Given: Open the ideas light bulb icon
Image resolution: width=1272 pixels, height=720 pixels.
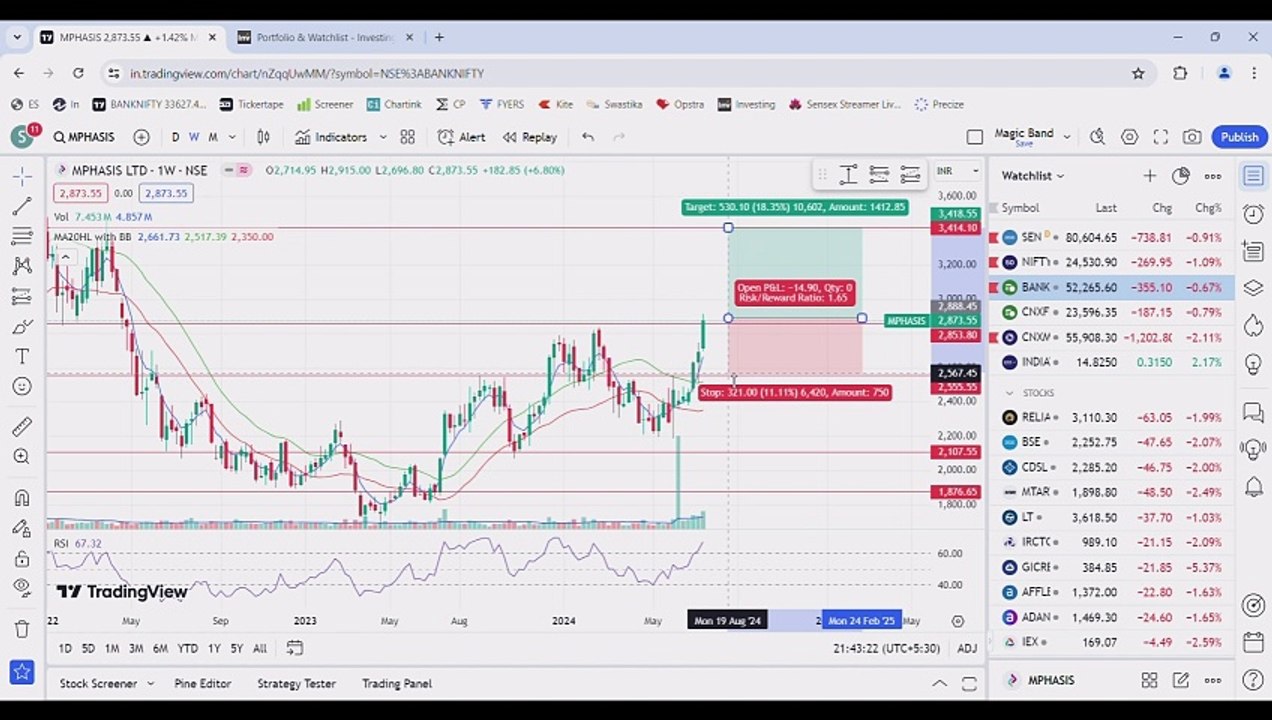Looking at the screenshot, I should point(1253,363).
